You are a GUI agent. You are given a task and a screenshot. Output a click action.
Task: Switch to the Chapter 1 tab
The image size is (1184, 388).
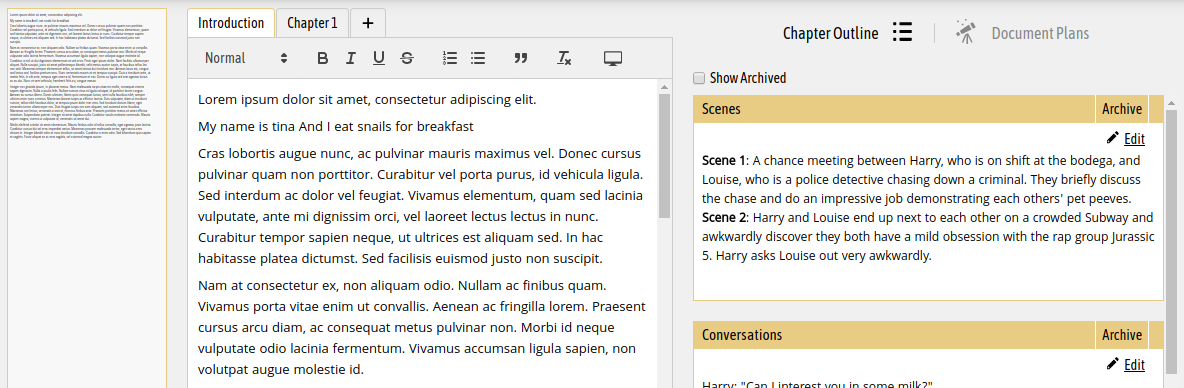click(x=313, y=23)
